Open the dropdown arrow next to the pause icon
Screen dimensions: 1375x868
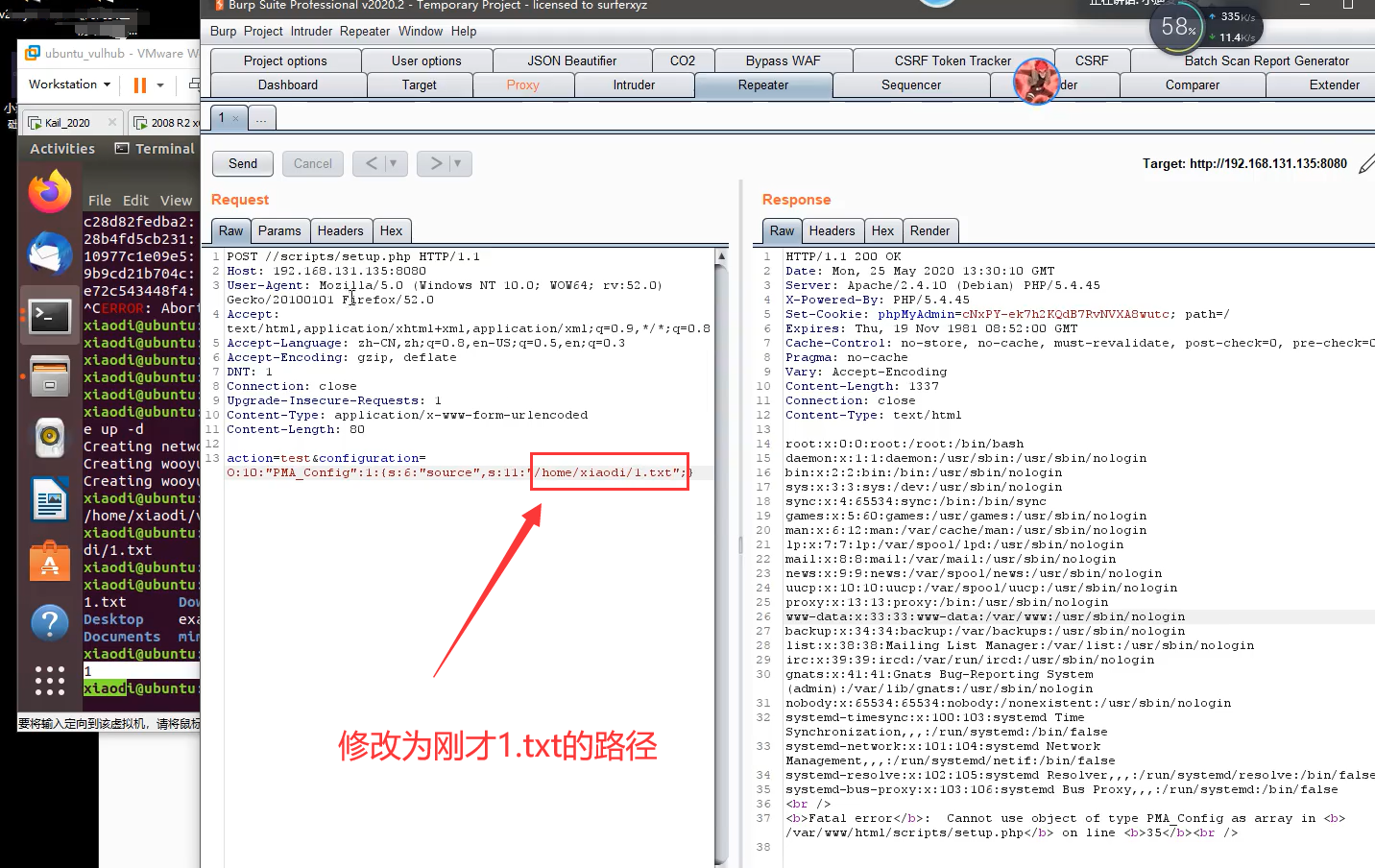(x=160, y=84)
